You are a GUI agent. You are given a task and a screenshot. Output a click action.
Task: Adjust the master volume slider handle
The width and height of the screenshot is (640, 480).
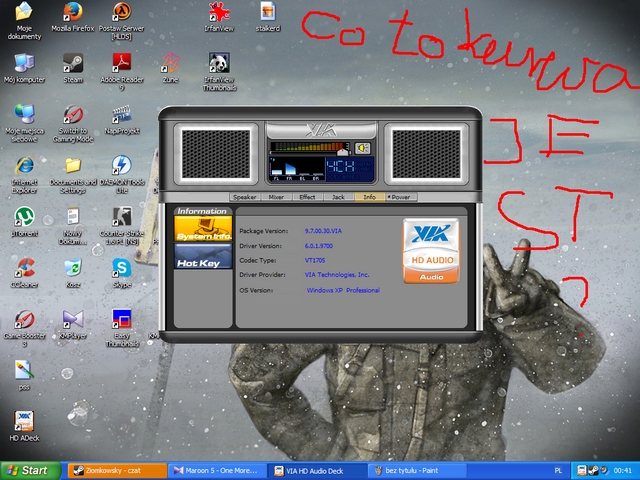[x=343, y=152]
